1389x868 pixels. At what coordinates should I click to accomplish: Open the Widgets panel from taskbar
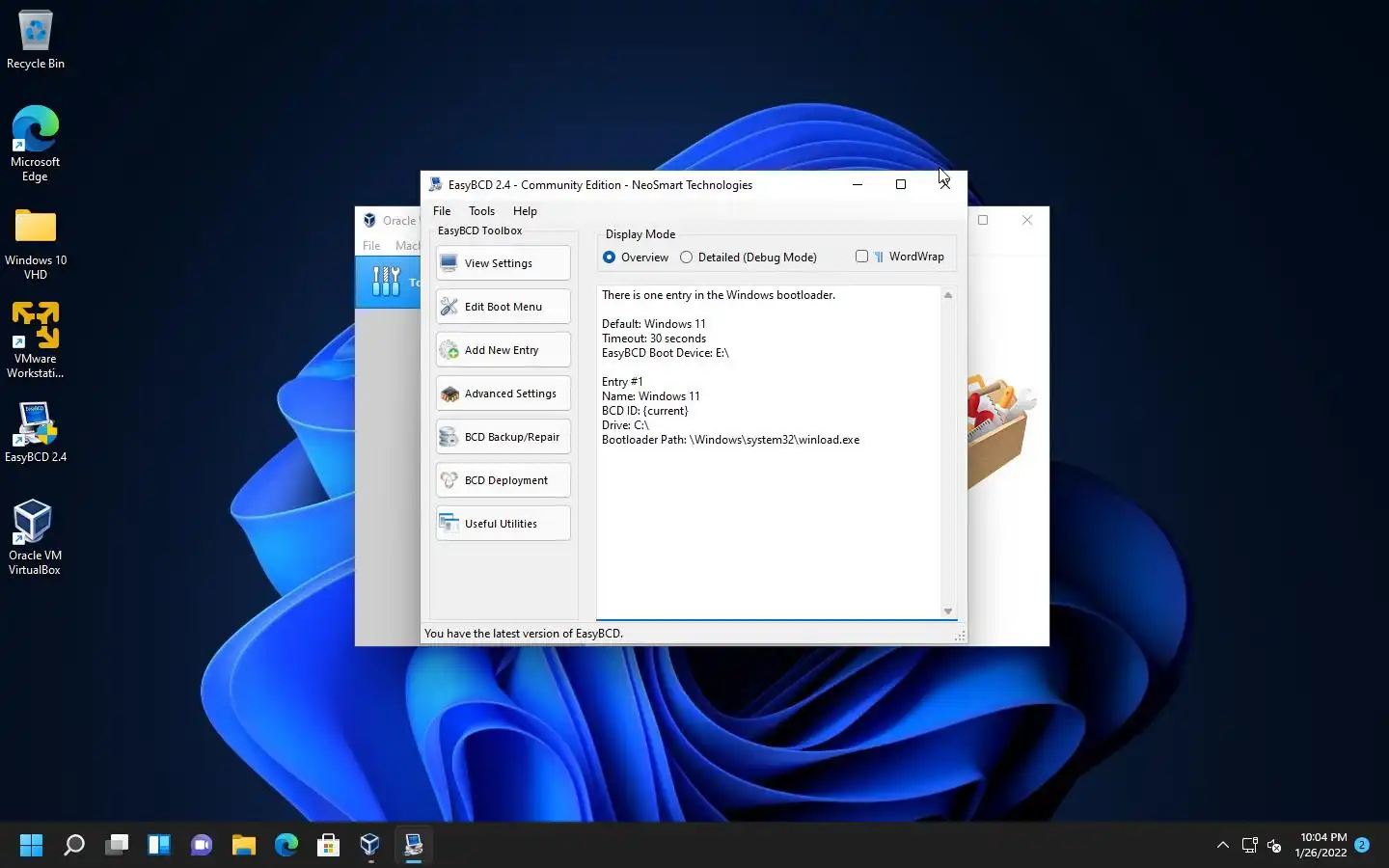click(159, 846)
